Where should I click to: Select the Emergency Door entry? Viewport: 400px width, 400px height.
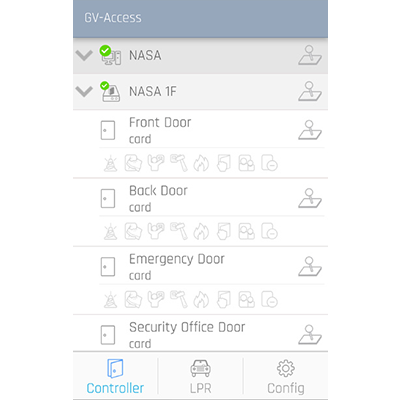point(200,267)
